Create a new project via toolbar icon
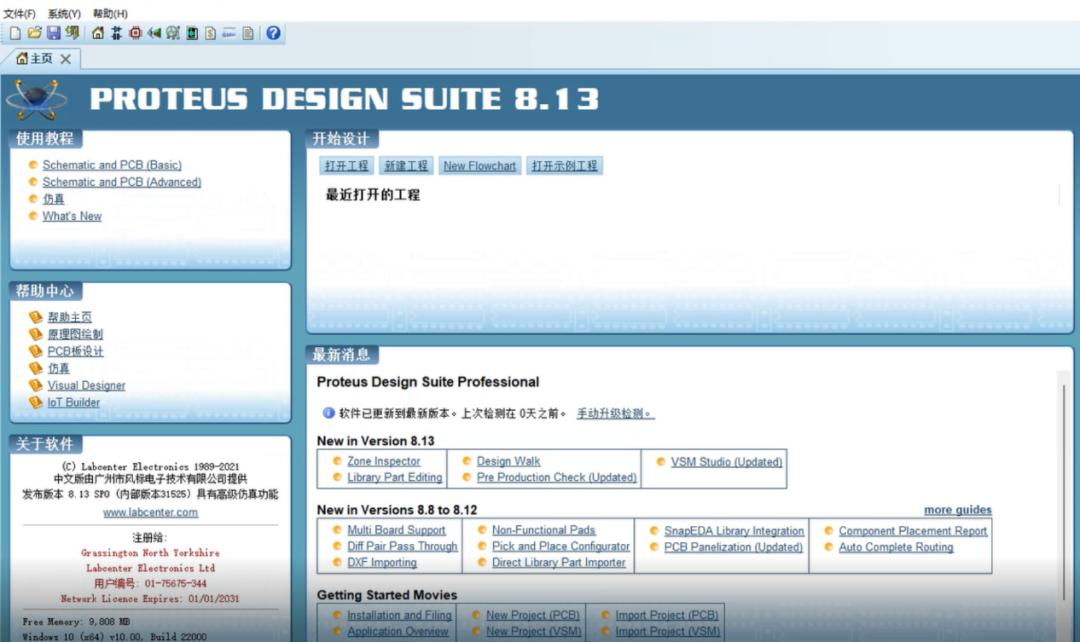This screenshot has width=1080, height=642. tap(15, 33)
